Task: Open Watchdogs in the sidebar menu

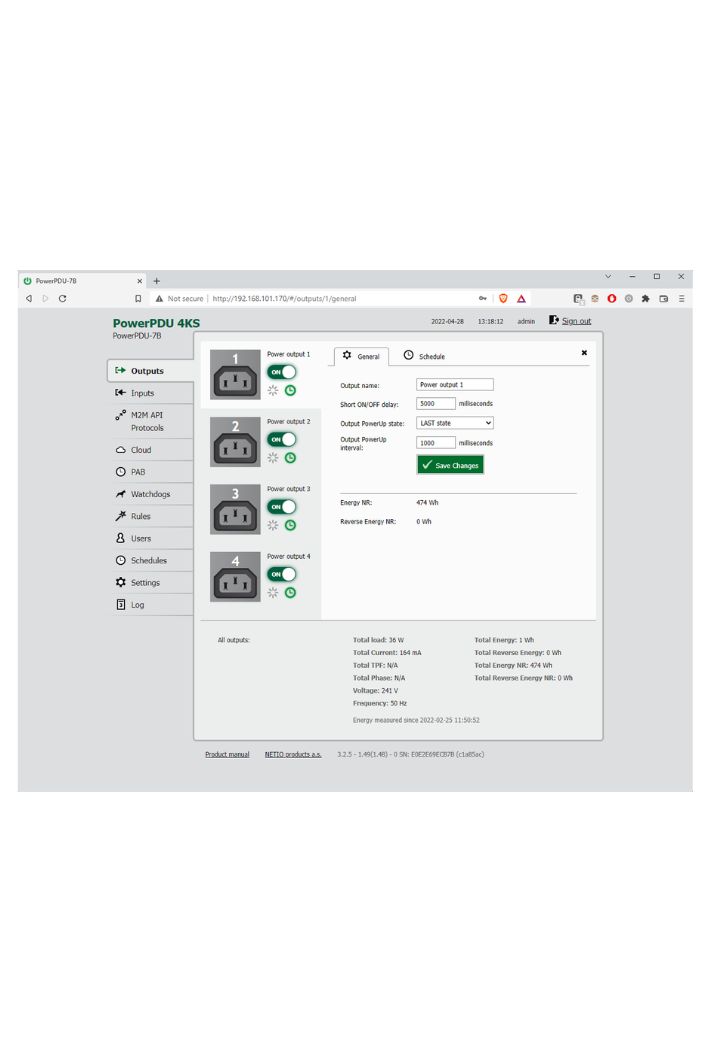Action: coord(150,494)
